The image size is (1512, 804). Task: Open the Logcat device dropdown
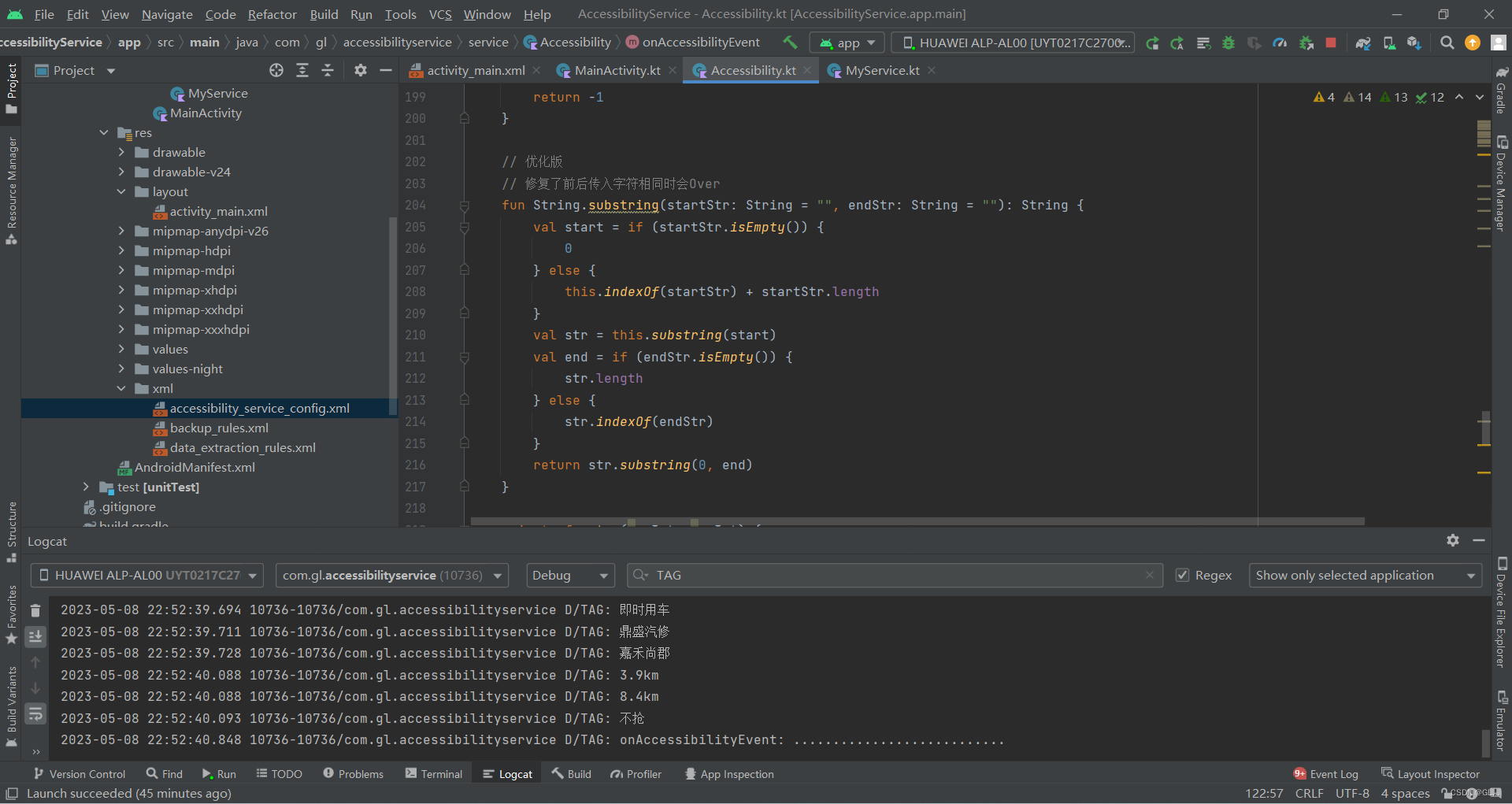147,575
